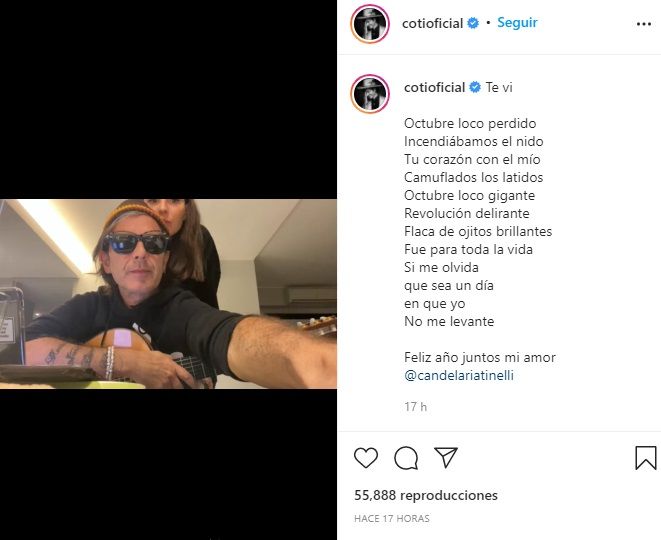Click cotioficial username in the header
The image size is (661, 540).
[x=433, y=23]
